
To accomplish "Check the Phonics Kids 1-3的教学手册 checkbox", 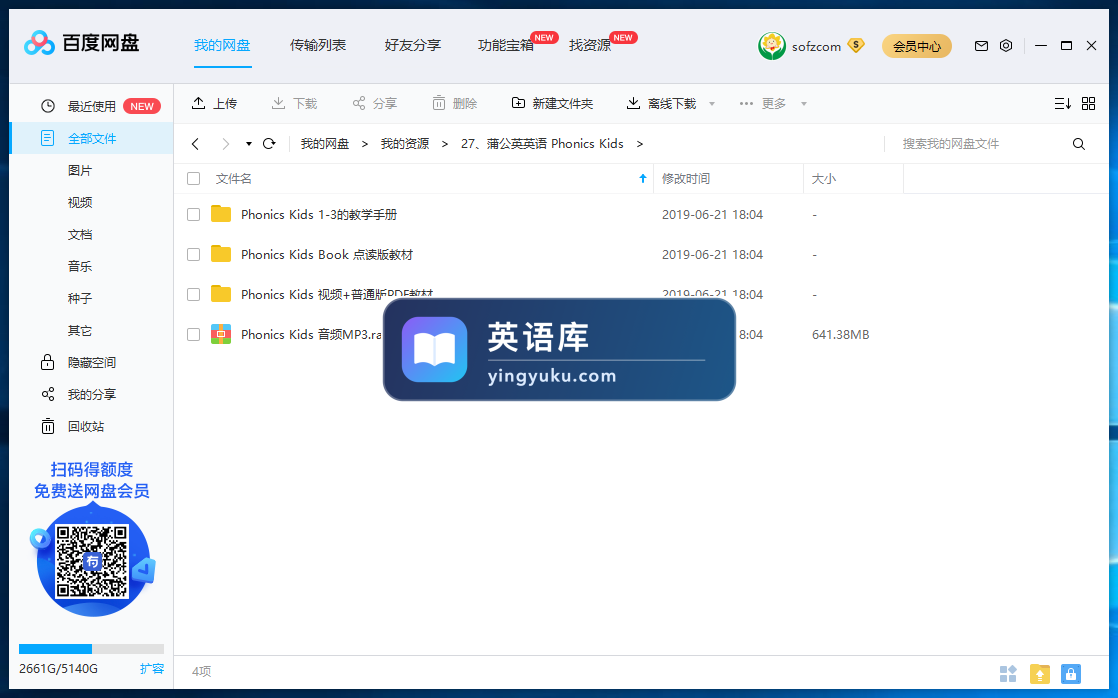I will 193,214.
